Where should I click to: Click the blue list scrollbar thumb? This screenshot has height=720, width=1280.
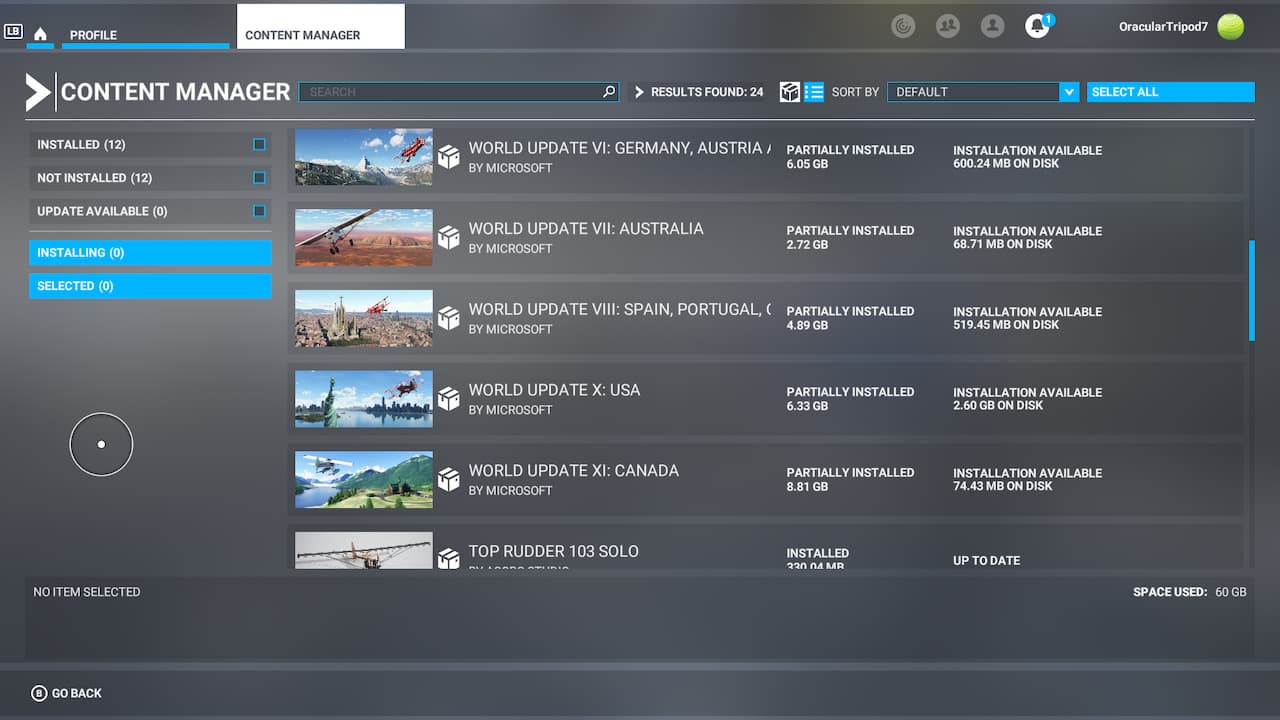pos(1252,290)
